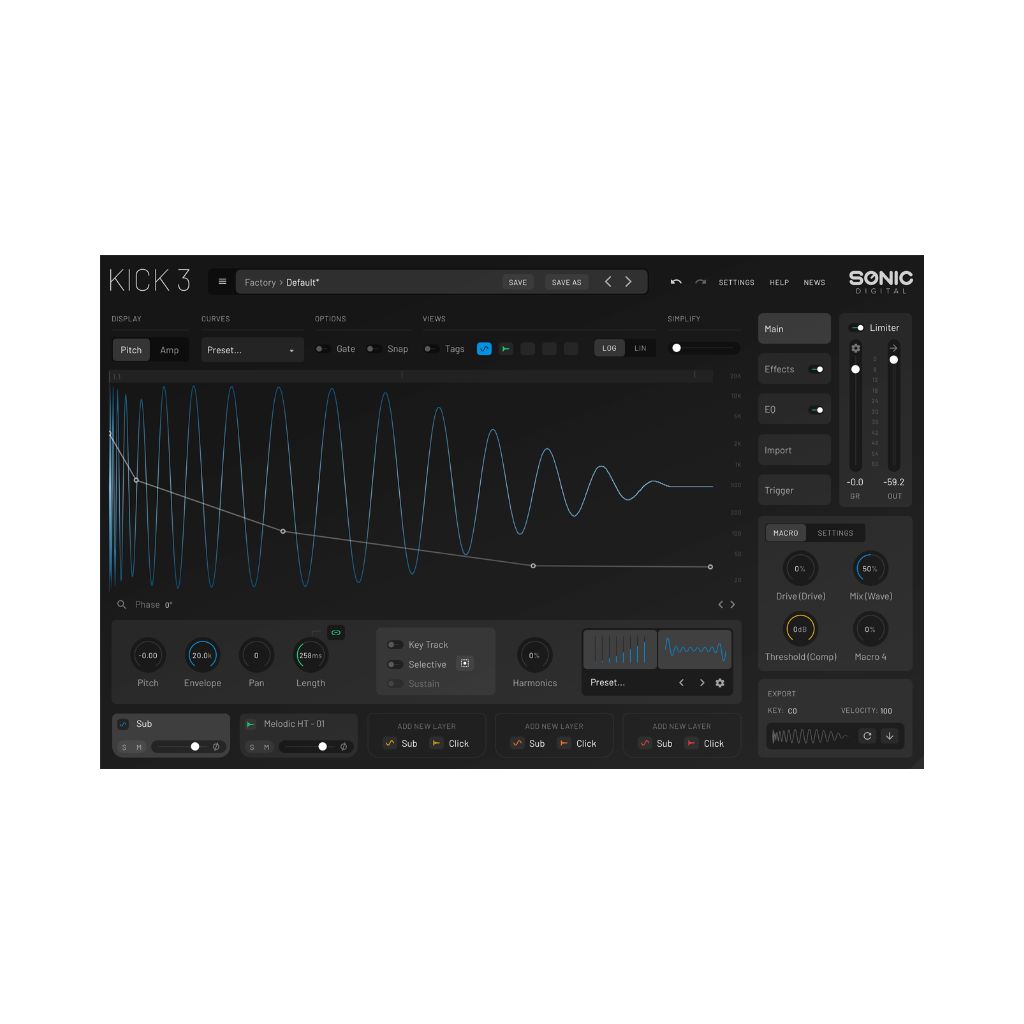Click the SAVE button

pos(518,282)
